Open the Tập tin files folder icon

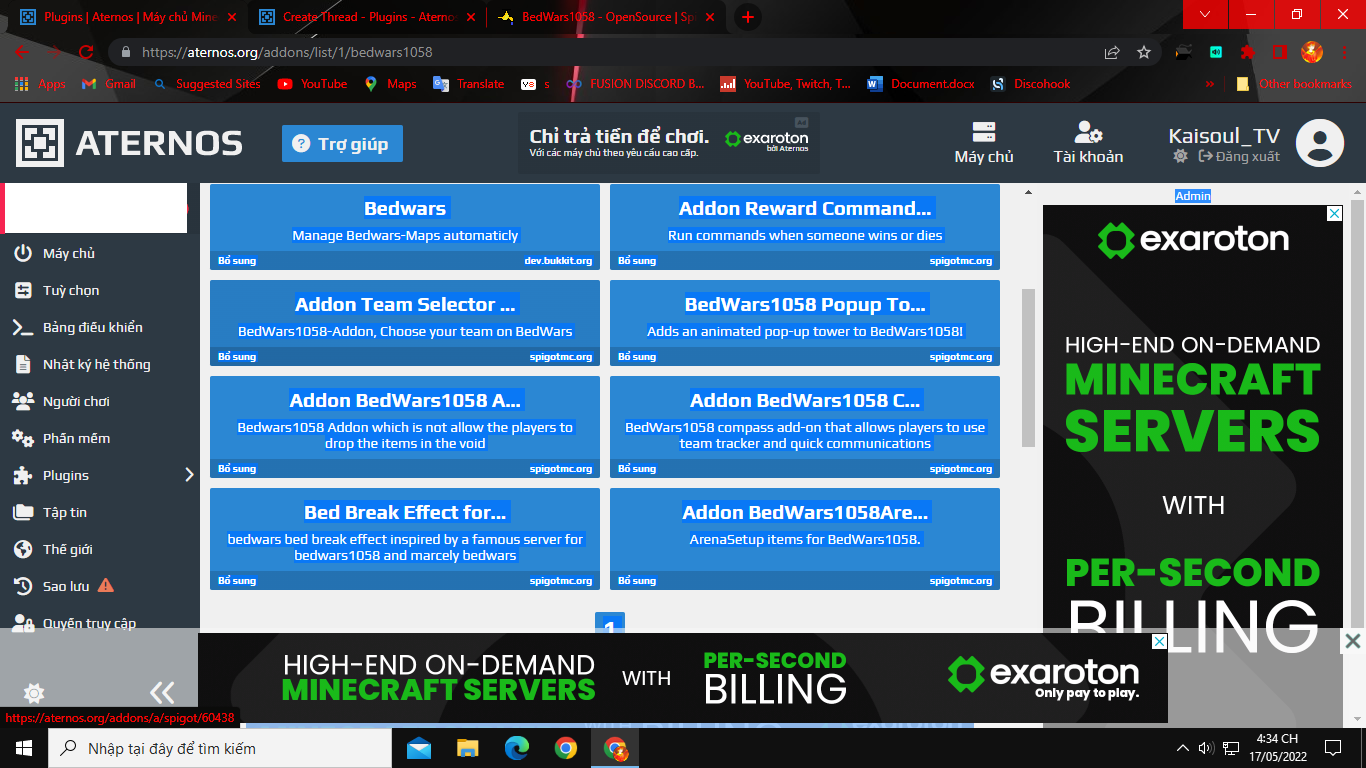23,512
